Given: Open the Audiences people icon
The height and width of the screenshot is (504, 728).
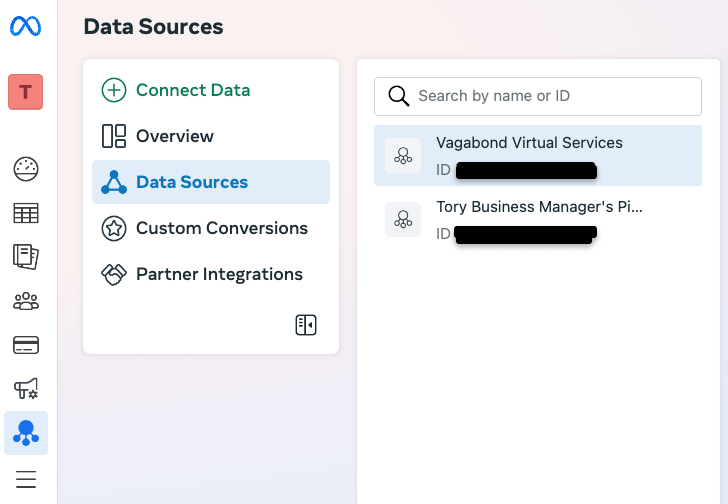Looking at the screenshot, I should click(26, 301).
